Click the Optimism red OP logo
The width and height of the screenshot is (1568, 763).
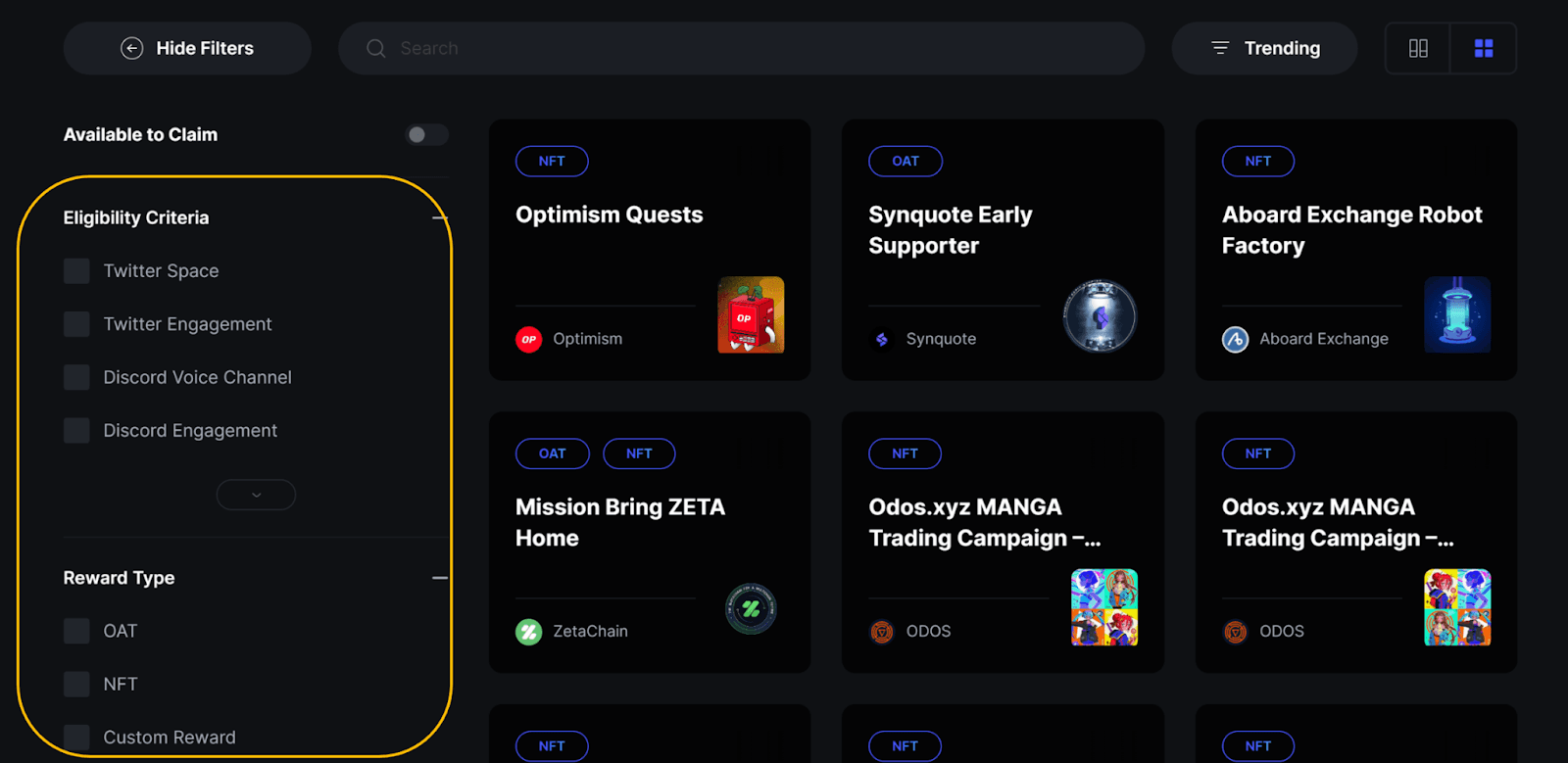(x=528, y=339)
